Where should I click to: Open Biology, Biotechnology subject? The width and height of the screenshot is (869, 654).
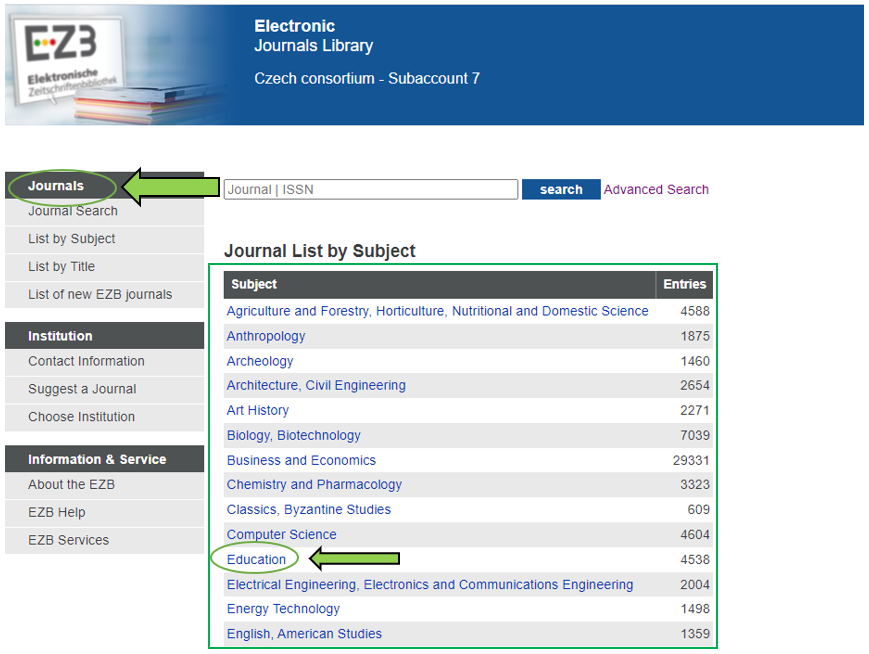294,435
